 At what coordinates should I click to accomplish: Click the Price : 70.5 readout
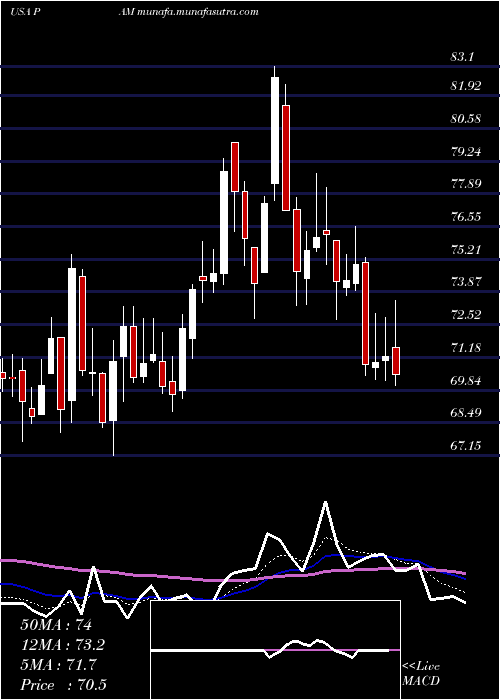(63, 685)
